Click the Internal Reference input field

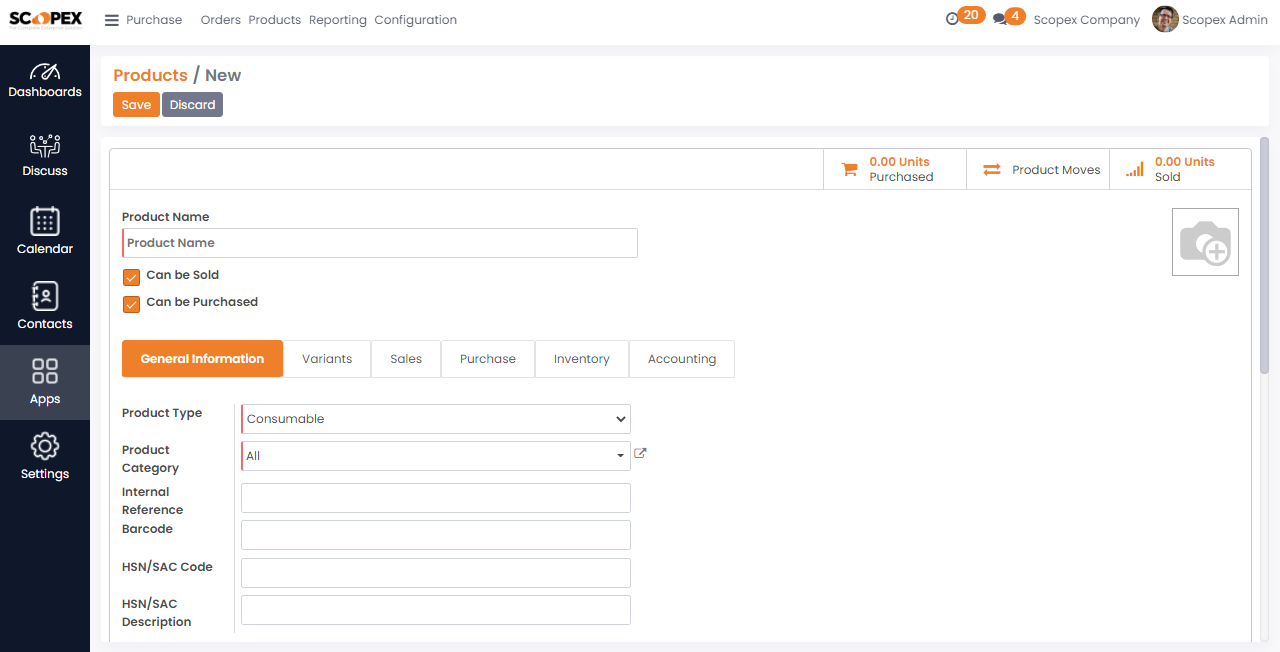[436, 498]
